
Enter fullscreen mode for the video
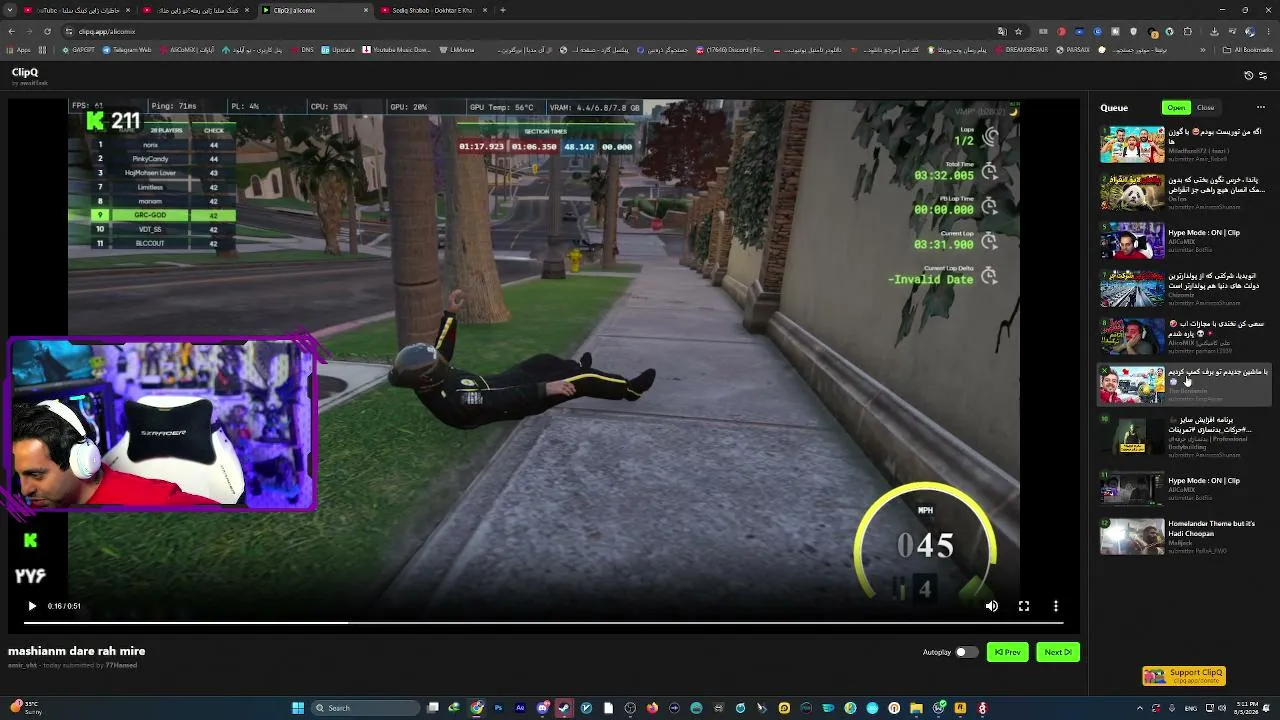tap(1024, 606)
